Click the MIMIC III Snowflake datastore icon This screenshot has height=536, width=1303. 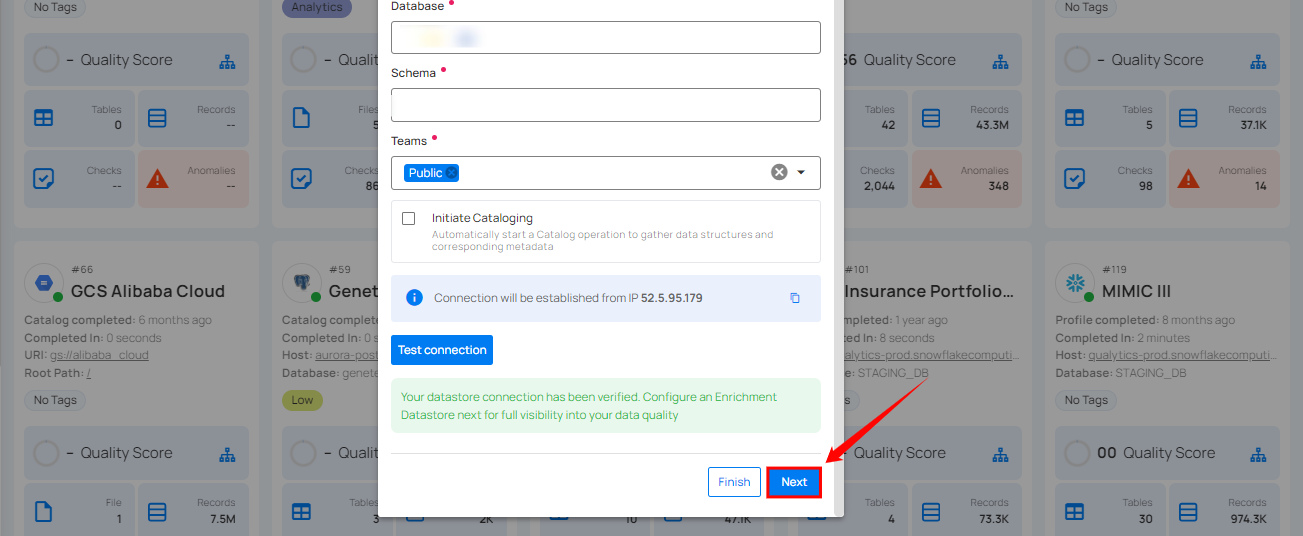pyautogui.click(x=1076, y=284)
